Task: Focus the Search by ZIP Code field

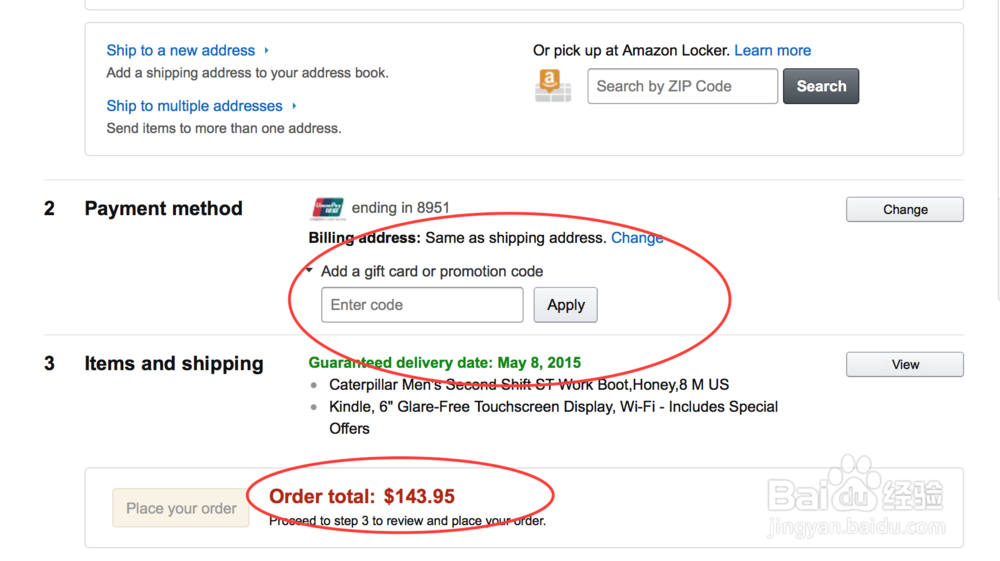Action: (x=682, y=86)
